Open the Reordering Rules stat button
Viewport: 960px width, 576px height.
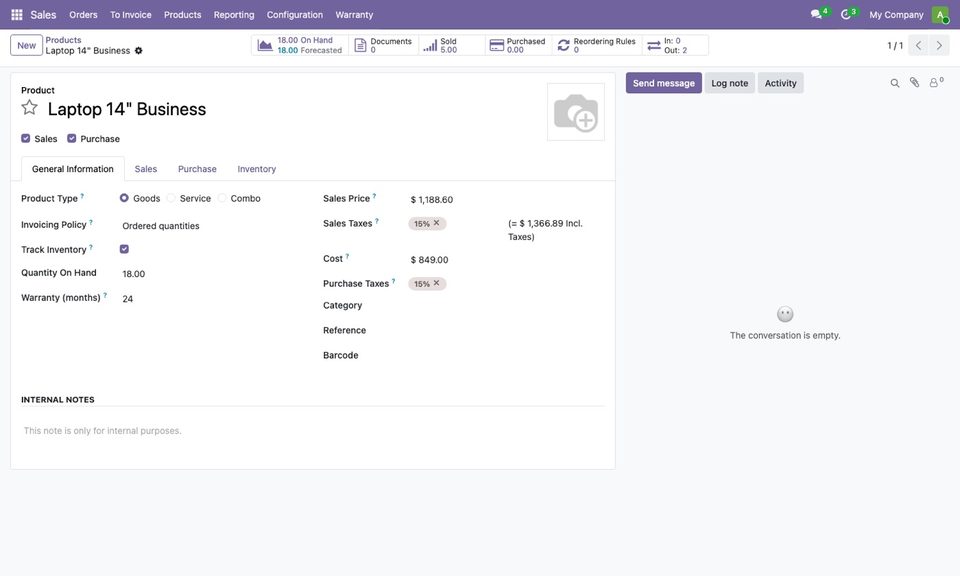point(597,45)
